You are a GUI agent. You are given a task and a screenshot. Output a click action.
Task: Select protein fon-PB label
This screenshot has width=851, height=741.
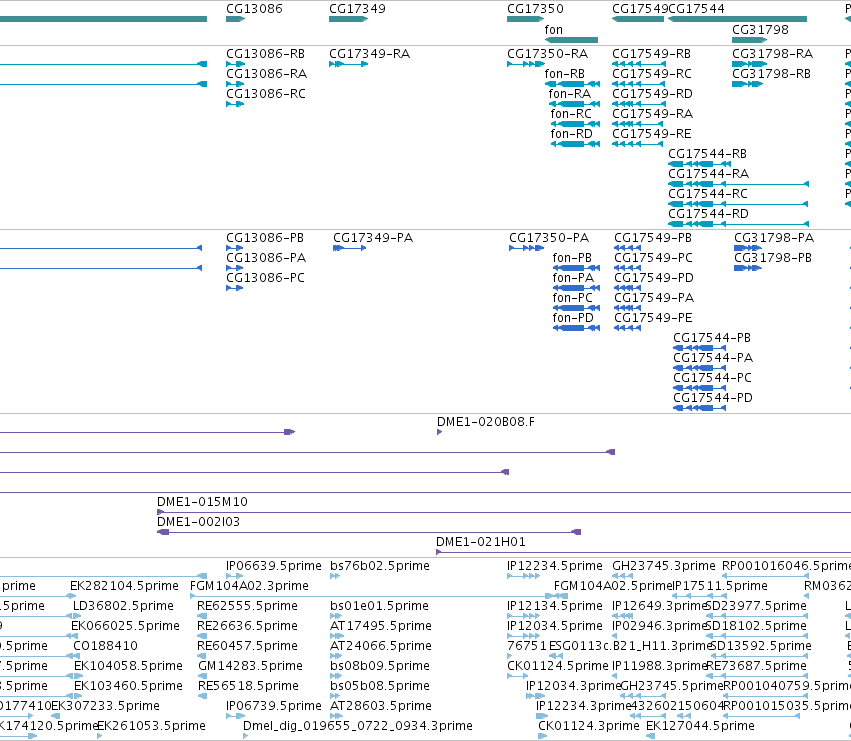pos(571,258)
